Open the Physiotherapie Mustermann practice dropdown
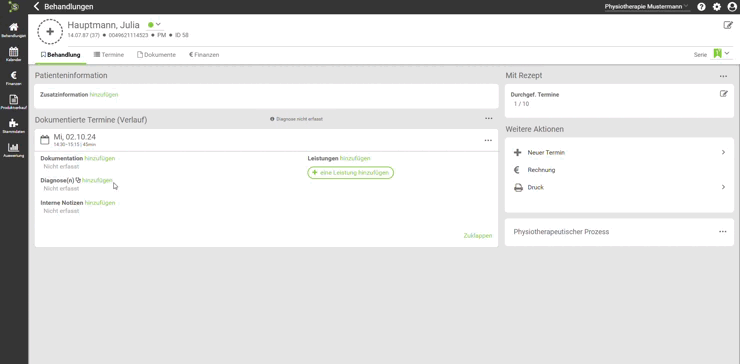 [647, 7]
